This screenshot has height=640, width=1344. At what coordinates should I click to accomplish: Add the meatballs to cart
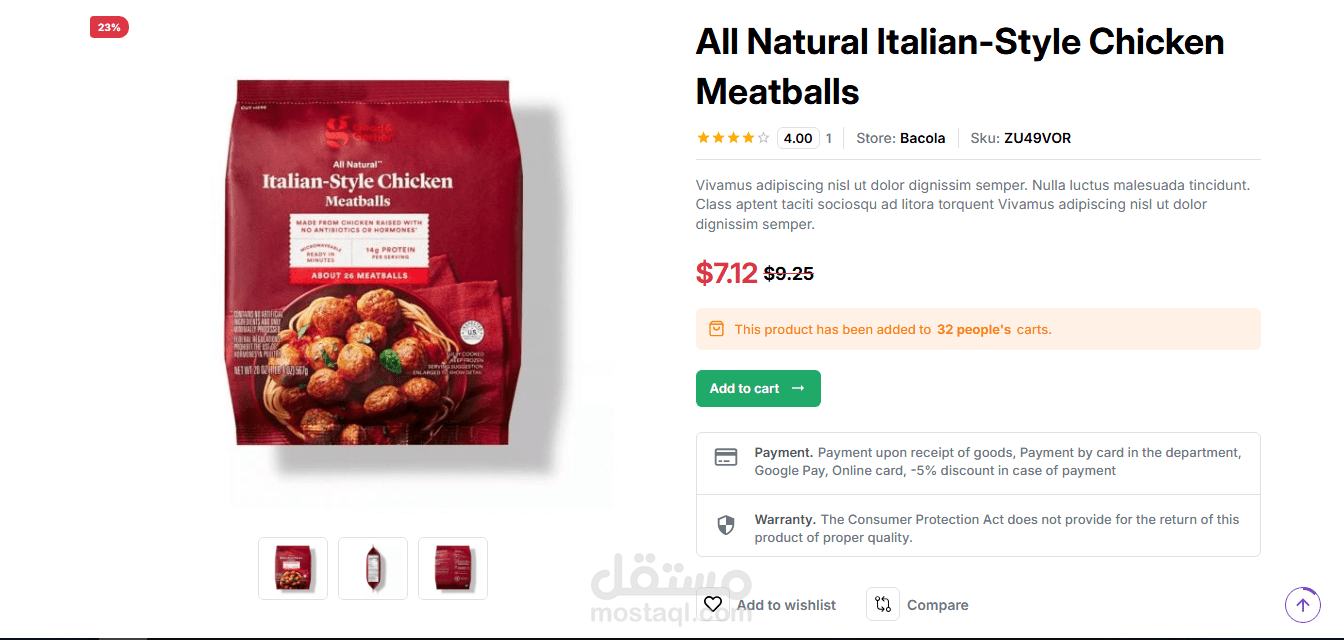point(758,389)
